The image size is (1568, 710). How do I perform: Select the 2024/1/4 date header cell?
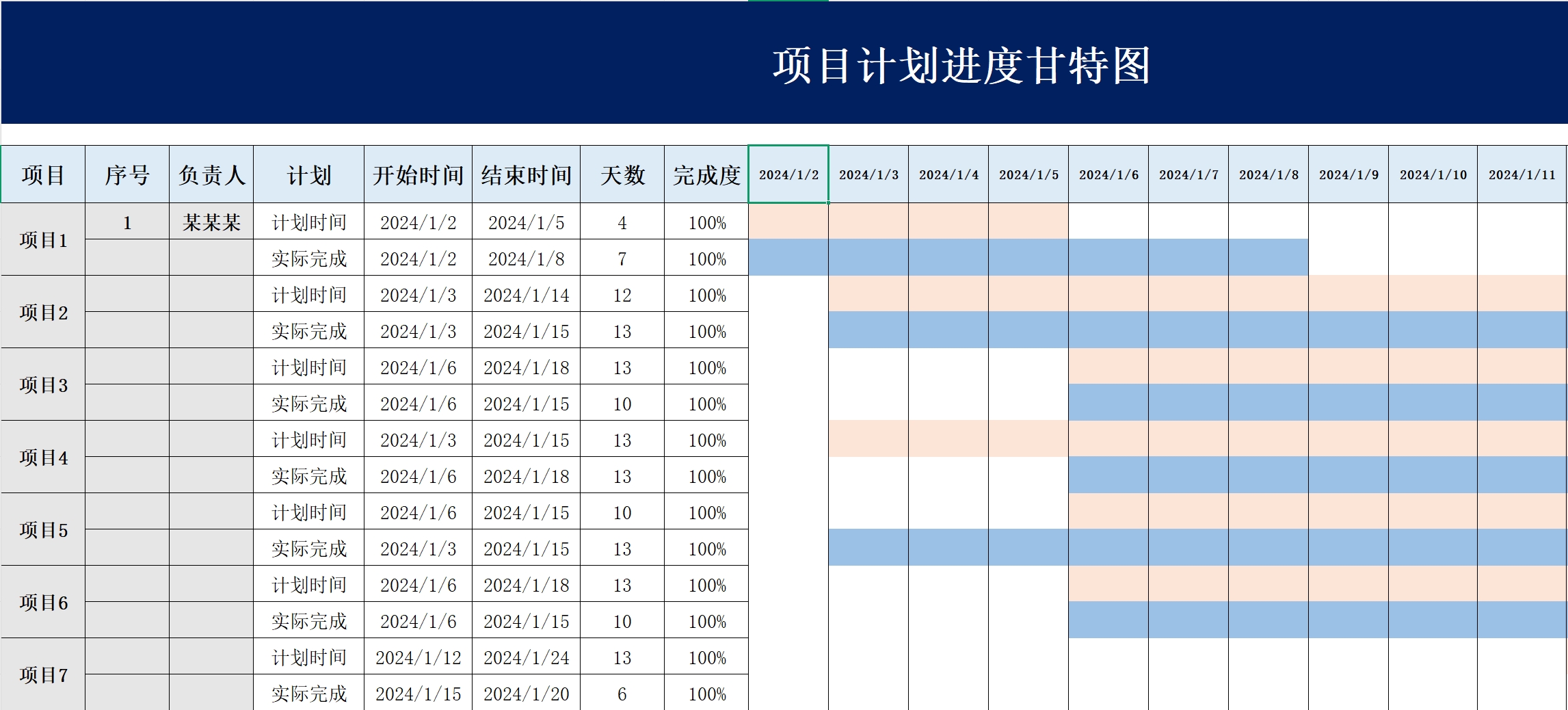(948, 174)
